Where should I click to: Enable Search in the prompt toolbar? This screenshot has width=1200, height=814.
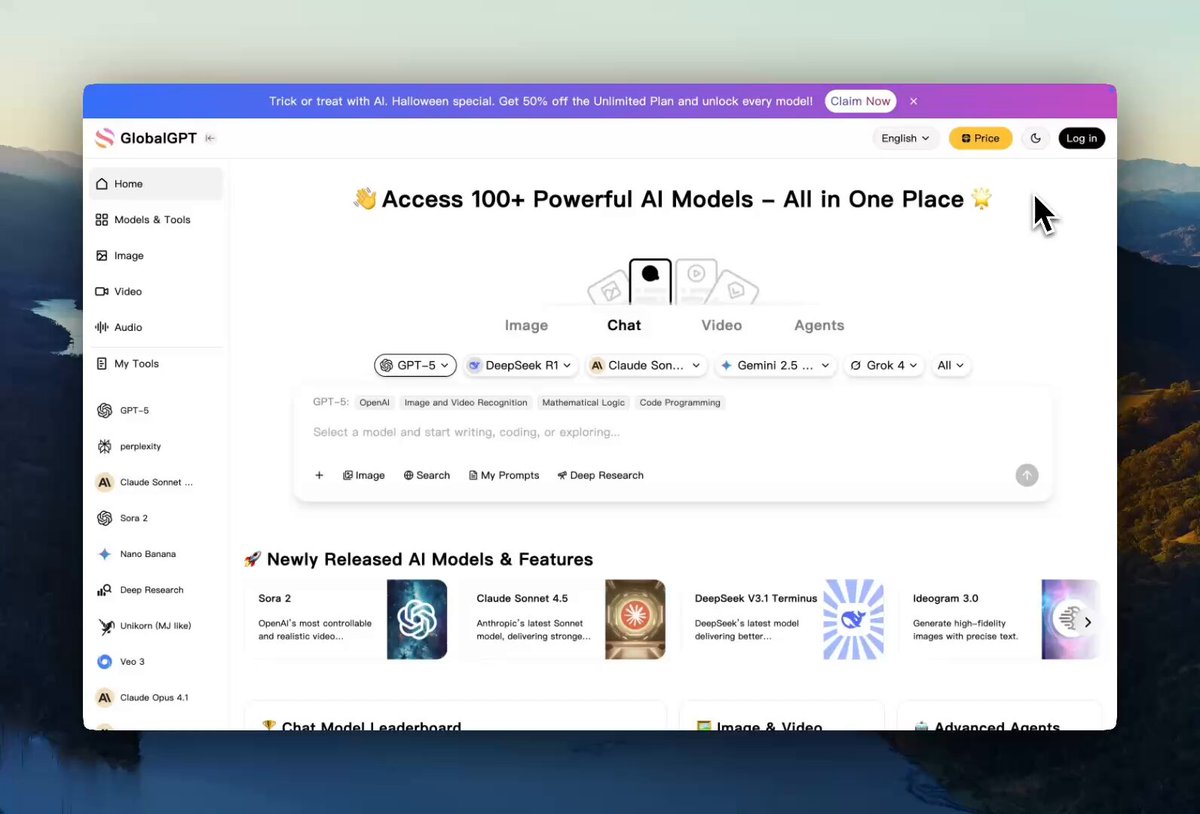point(427,476)
